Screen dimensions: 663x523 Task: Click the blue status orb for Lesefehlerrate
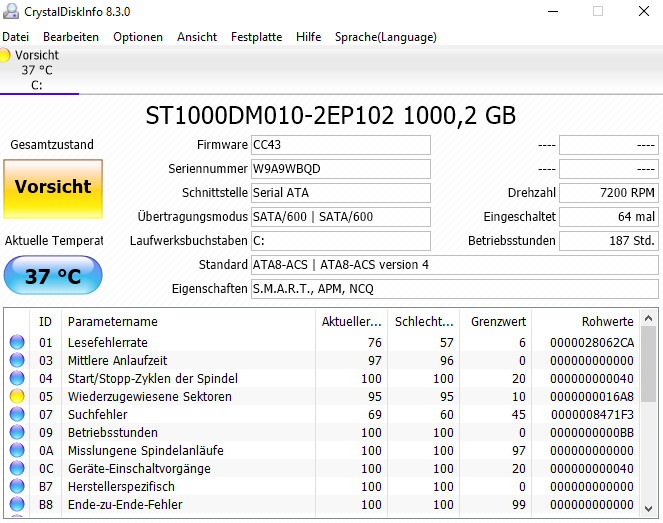click(x=17, y=342)
